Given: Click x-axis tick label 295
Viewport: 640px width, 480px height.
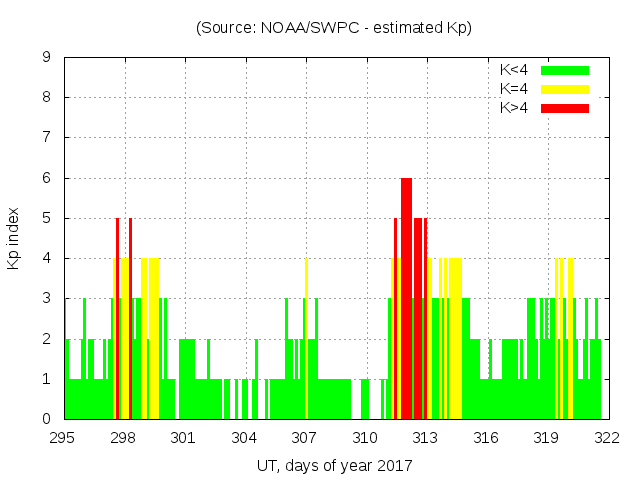Looking at the screenshot, I should pyautogui.click(x=63, y=438).
